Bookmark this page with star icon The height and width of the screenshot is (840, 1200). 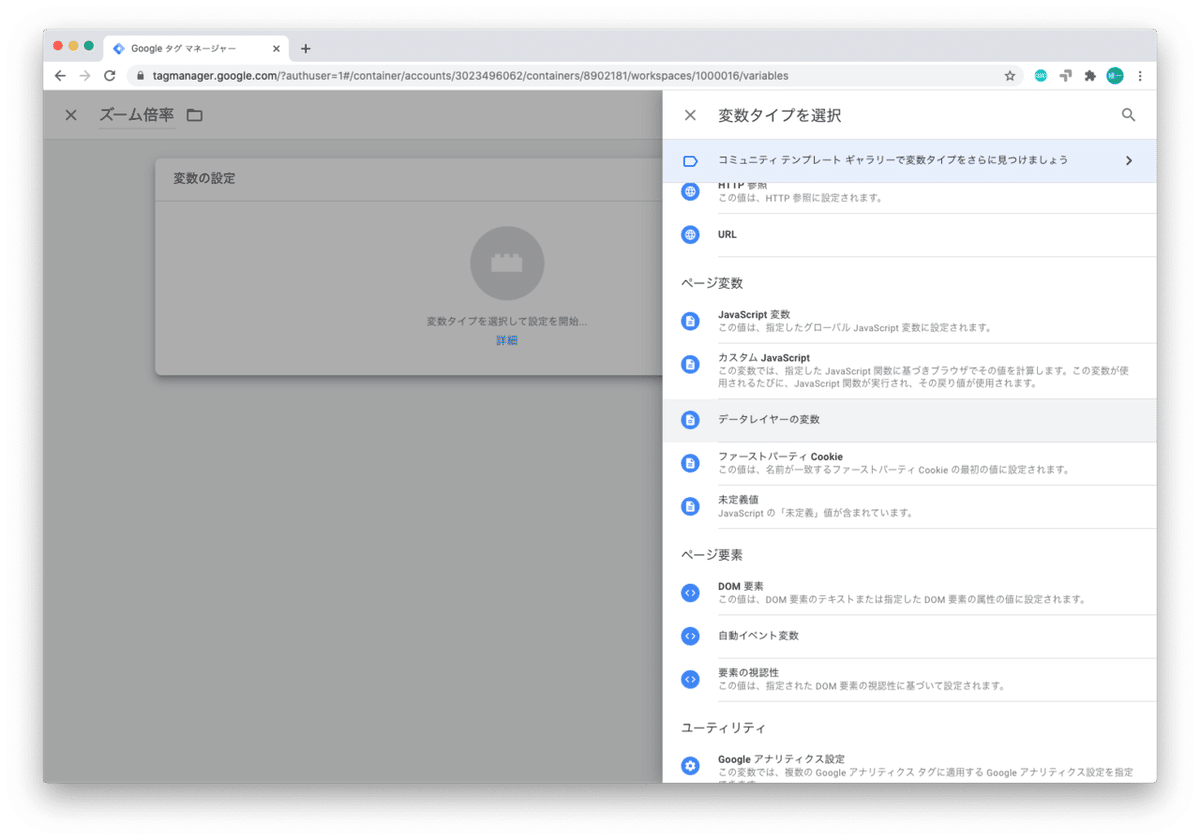tap(1010, 76)
